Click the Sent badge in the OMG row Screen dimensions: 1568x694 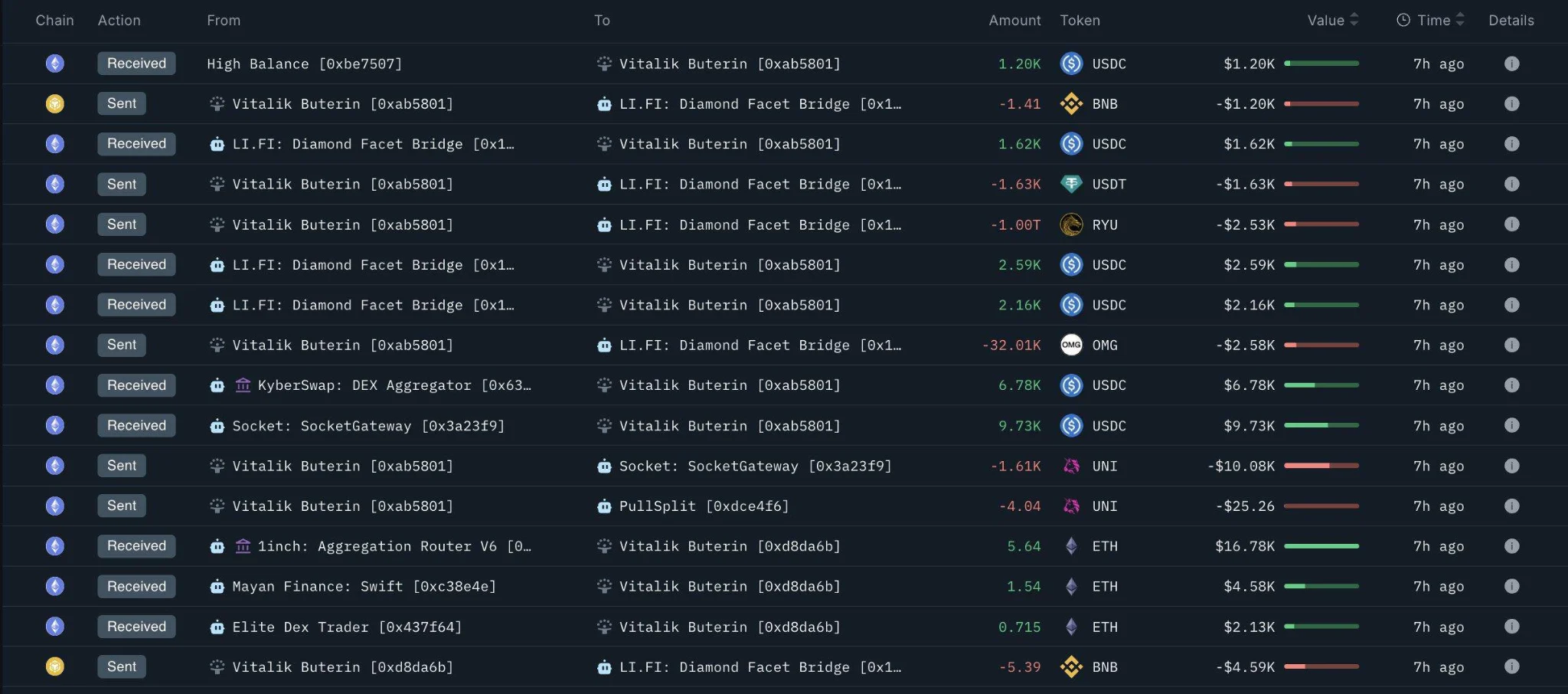[122, 345]
